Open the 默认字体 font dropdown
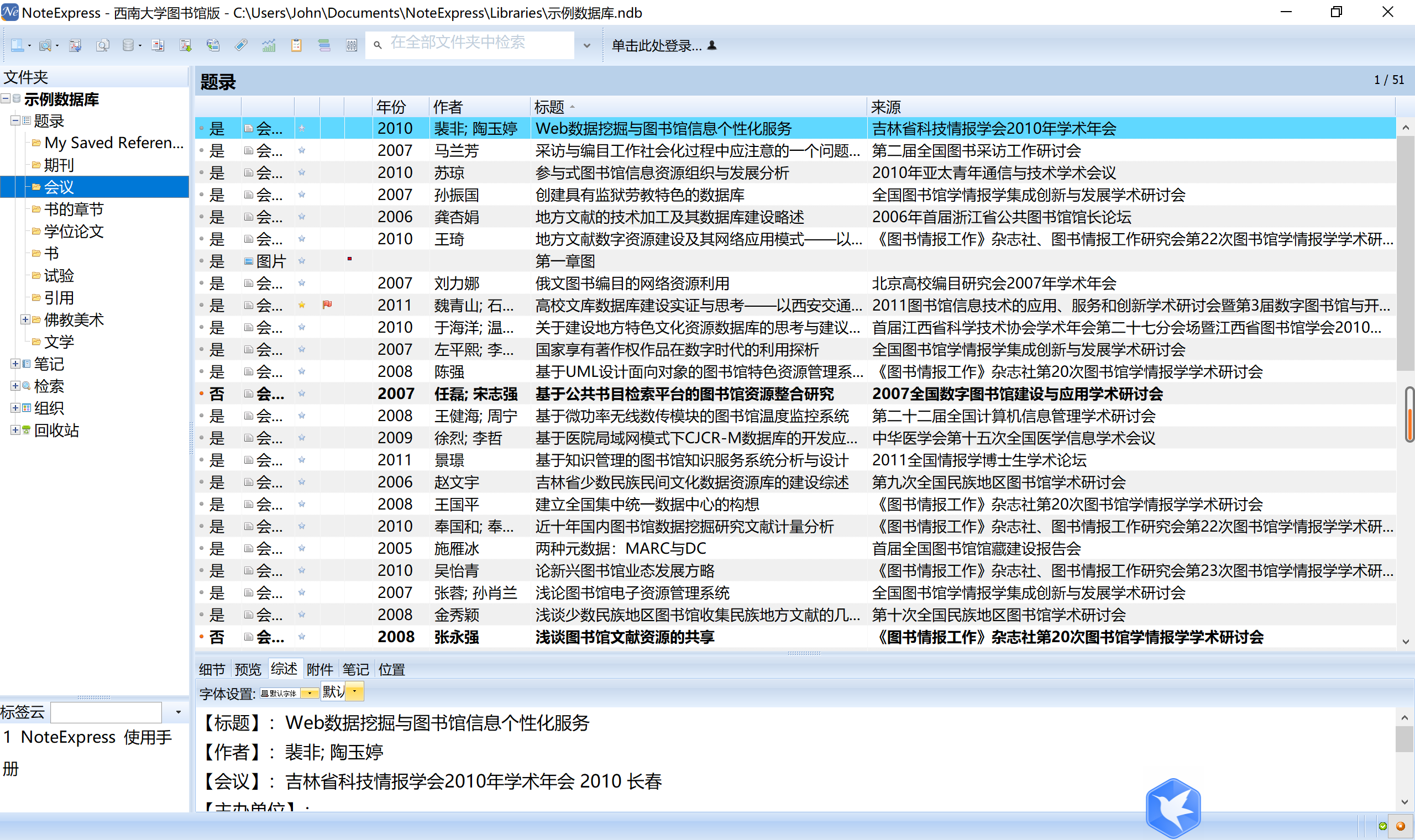 [310, 694]
